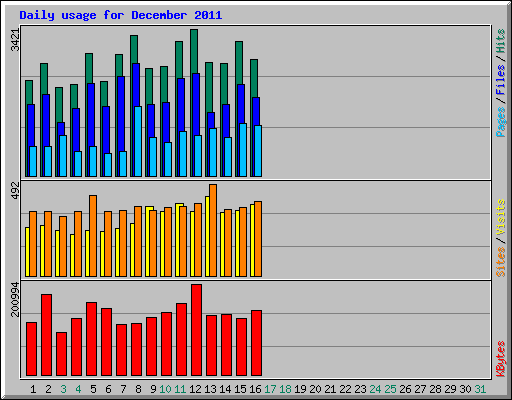Click day '22' on the date axis

click(x=345, y=389)
